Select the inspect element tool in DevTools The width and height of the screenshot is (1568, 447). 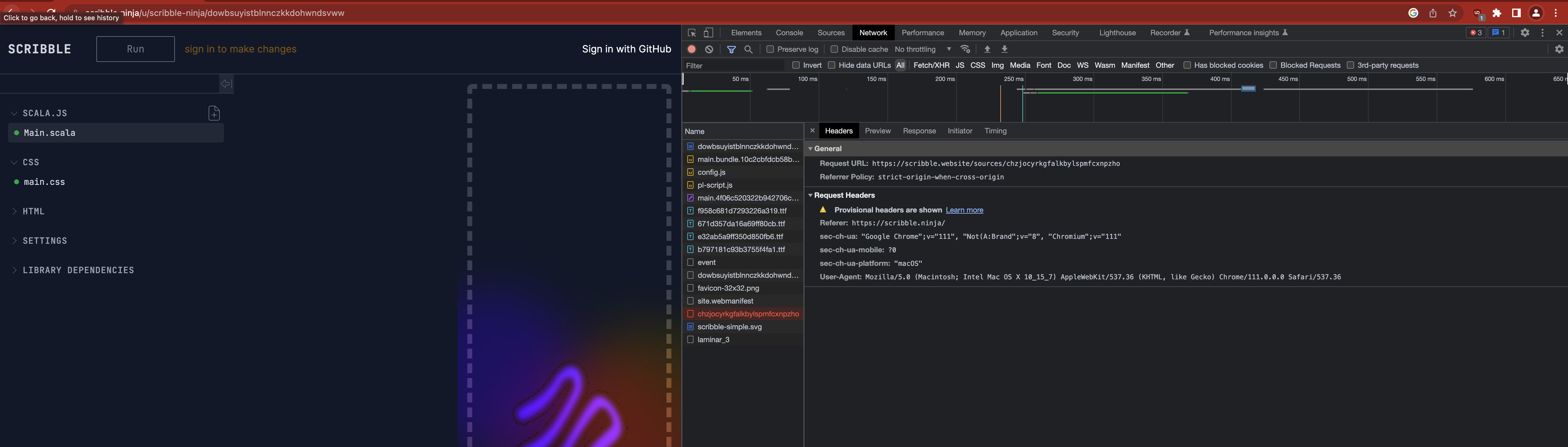pyautogui.click(x=691, y=32)
